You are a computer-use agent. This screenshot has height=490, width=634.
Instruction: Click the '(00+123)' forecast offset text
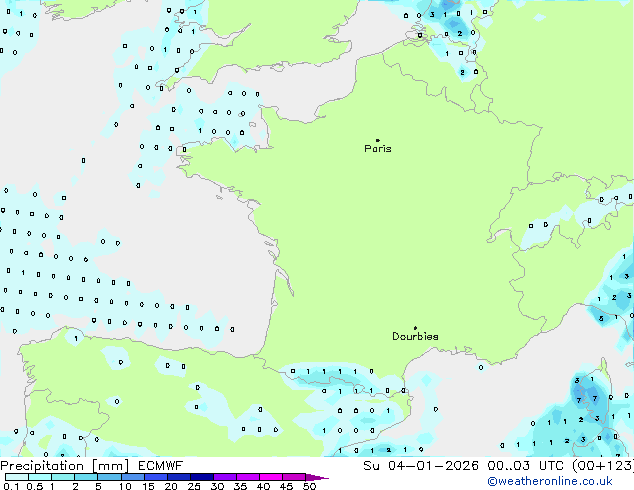[x=603, y=466]
